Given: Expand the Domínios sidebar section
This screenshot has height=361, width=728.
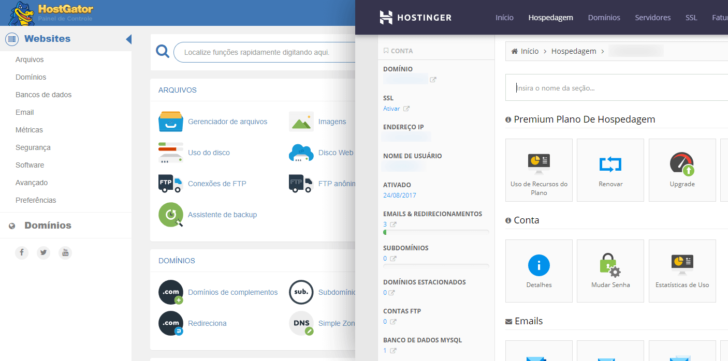Looking at the screenshot, I should 47,226.
